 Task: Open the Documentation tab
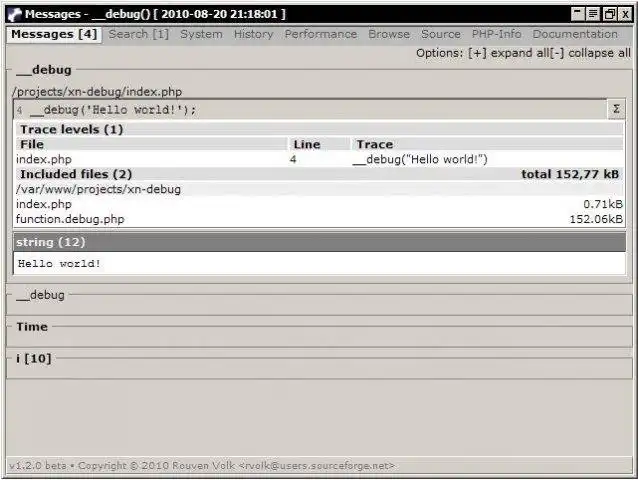point(575,34)
